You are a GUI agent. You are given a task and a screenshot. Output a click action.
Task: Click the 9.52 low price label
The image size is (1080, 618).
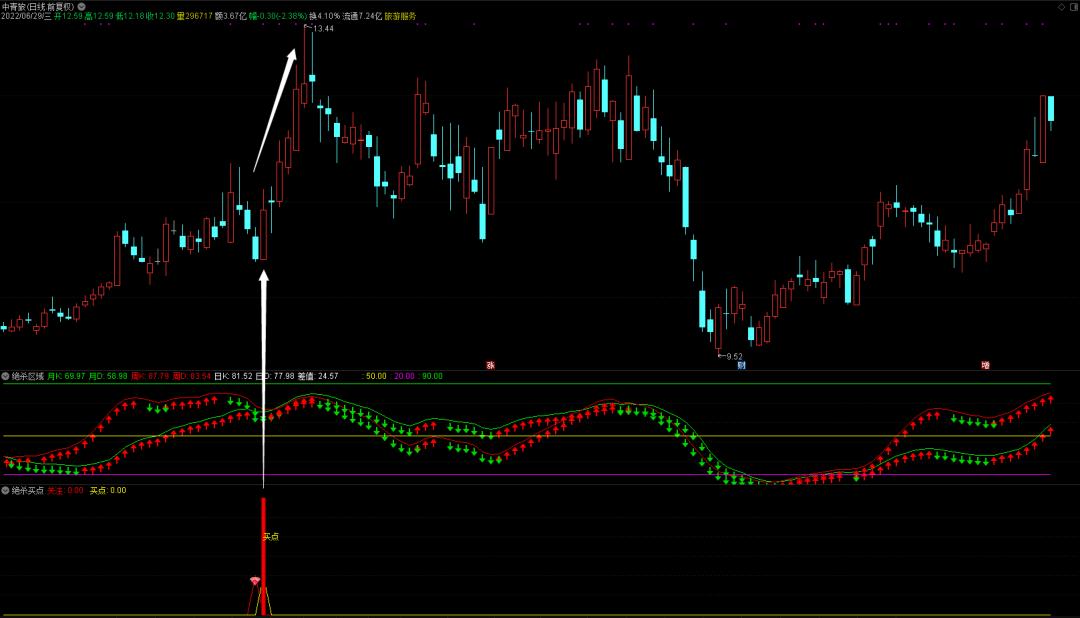pyautogui.click(x=734, y=357)
